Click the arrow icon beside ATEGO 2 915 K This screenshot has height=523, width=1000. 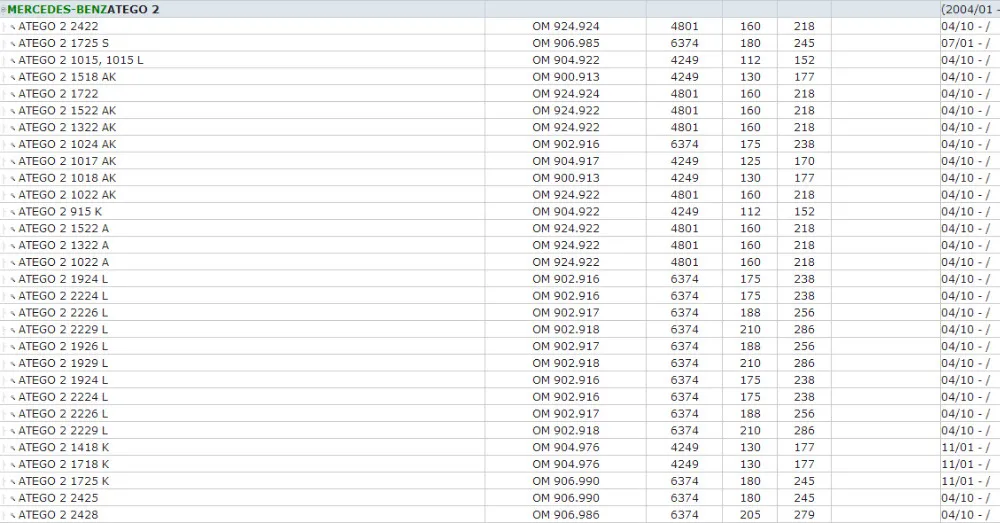click(x=13, y=213)
